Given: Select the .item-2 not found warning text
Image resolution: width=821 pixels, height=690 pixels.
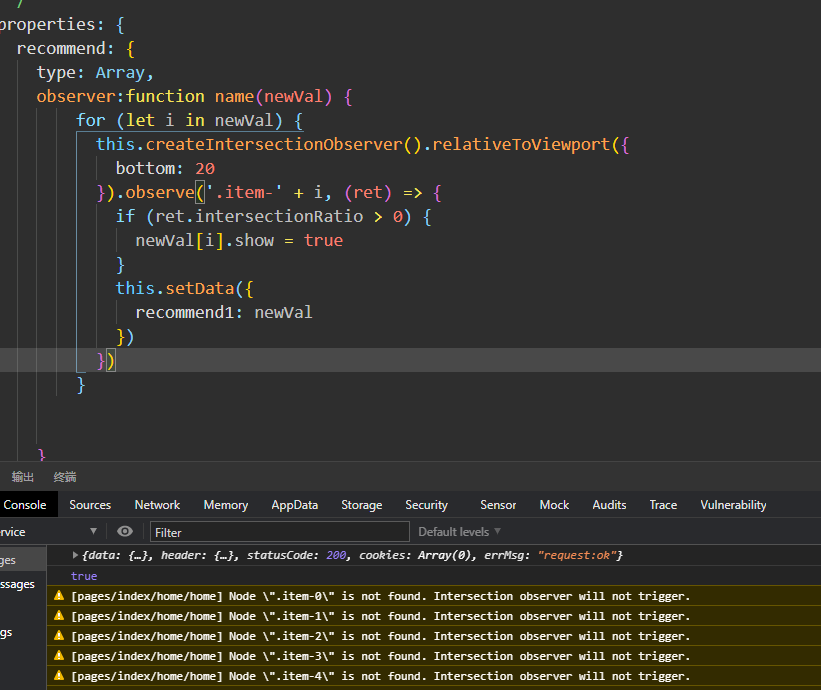Looking at the screenshot, I should click(380, 636).
